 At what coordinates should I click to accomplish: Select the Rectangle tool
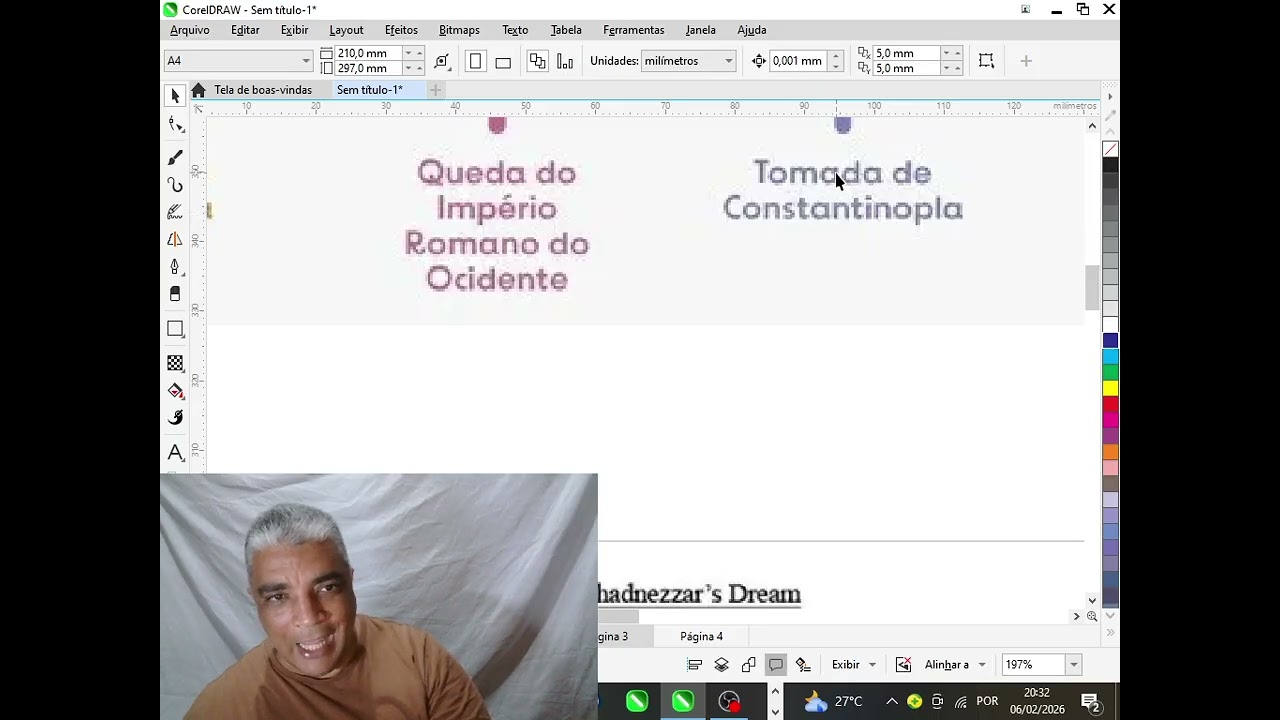(x=176, y=329)
